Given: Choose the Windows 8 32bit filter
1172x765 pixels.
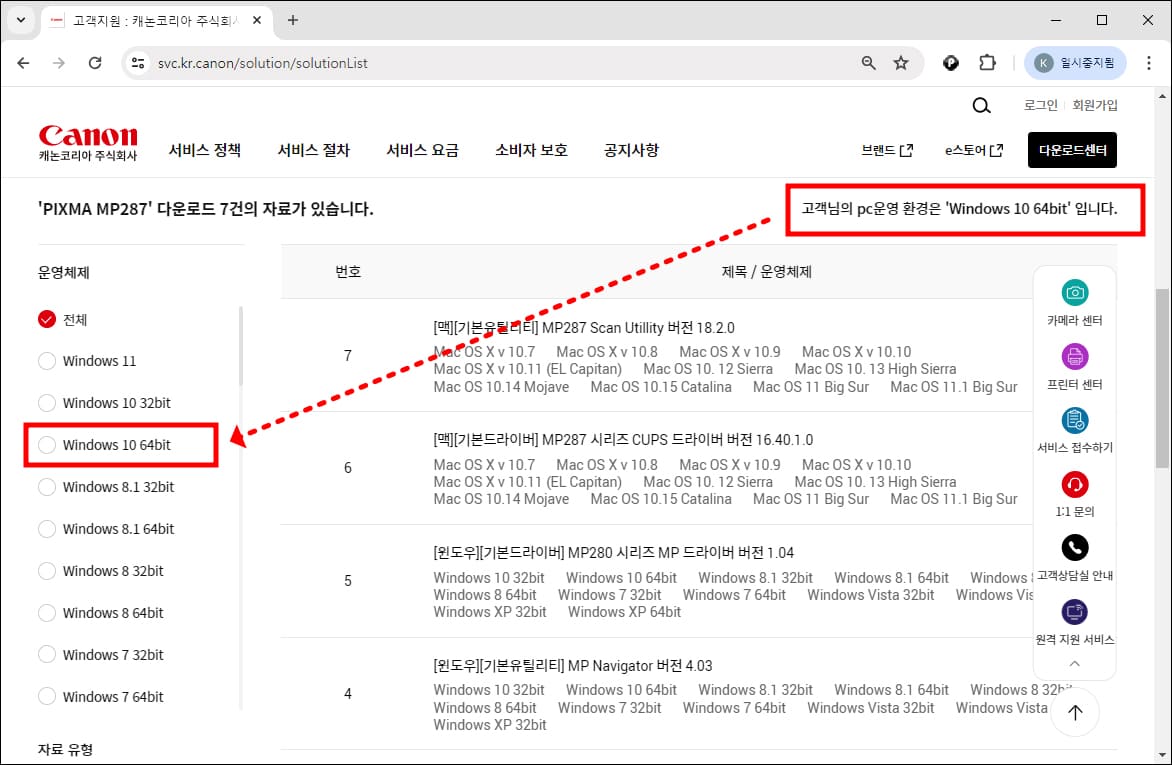Looking at the screenshot, I should click(47, 570).
